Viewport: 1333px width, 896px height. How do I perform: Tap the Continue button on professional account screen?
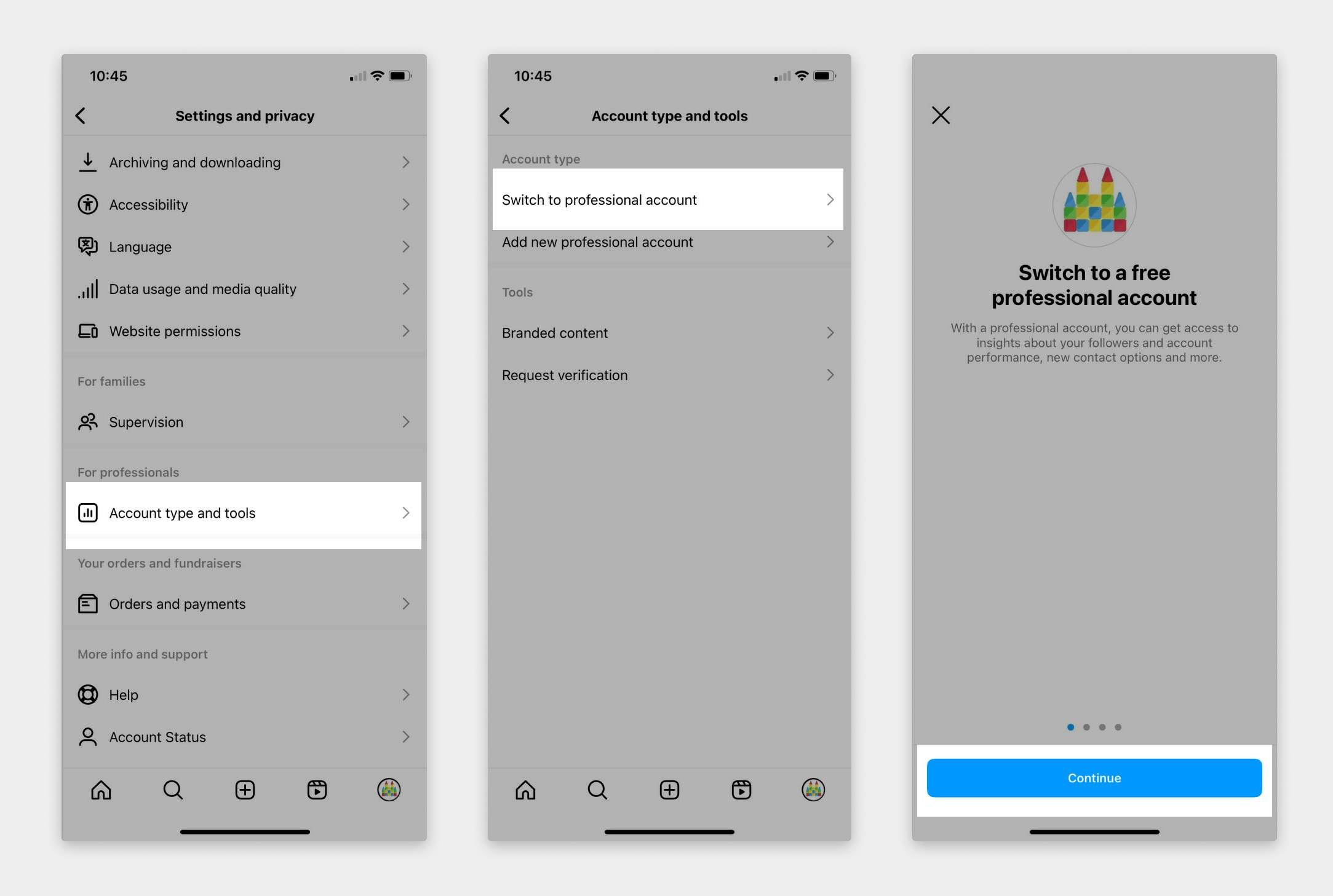pyautogui.click(x=1094, y=778)
